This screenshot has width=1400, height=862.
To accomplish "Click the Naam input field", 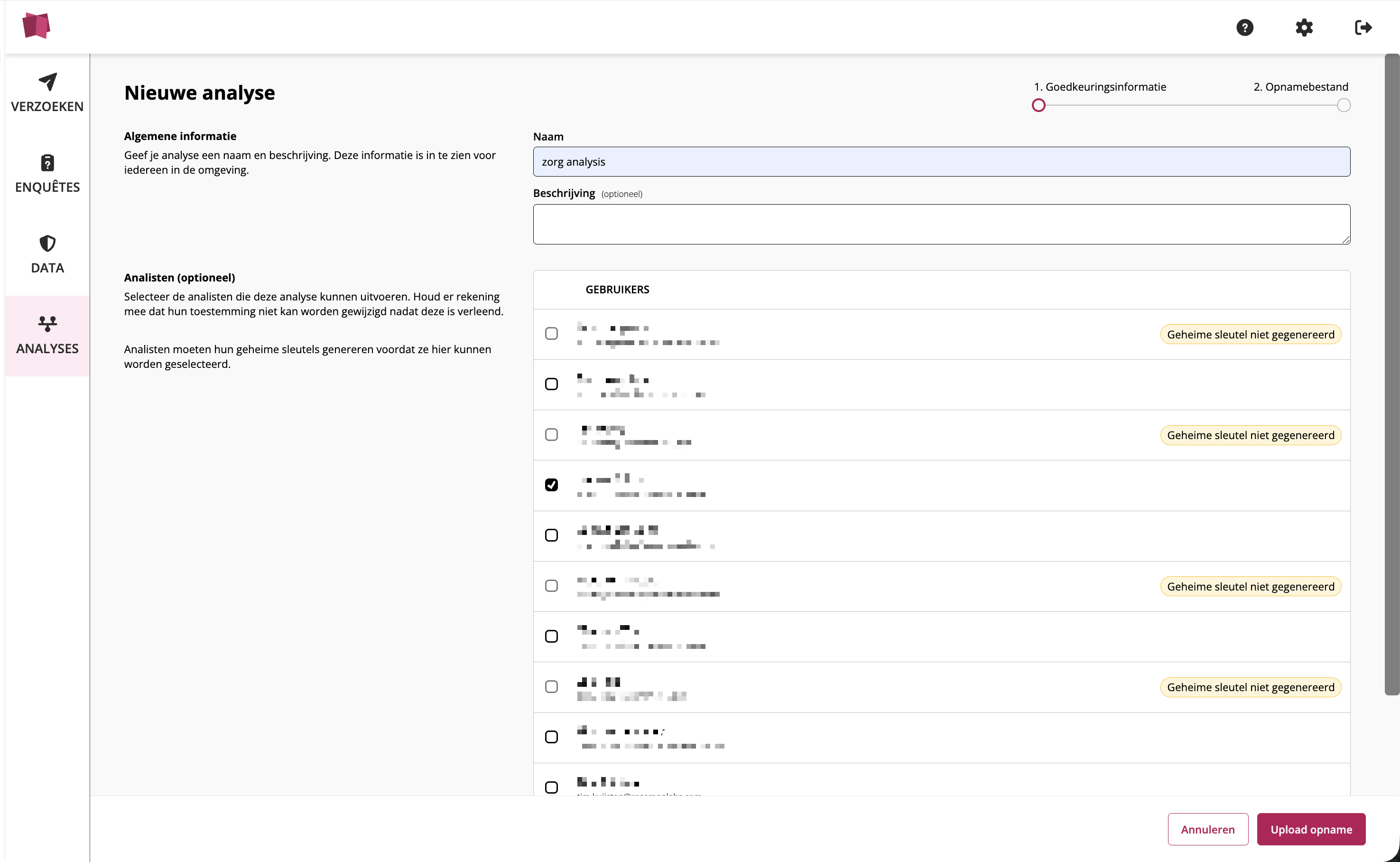I will (941, 162).
